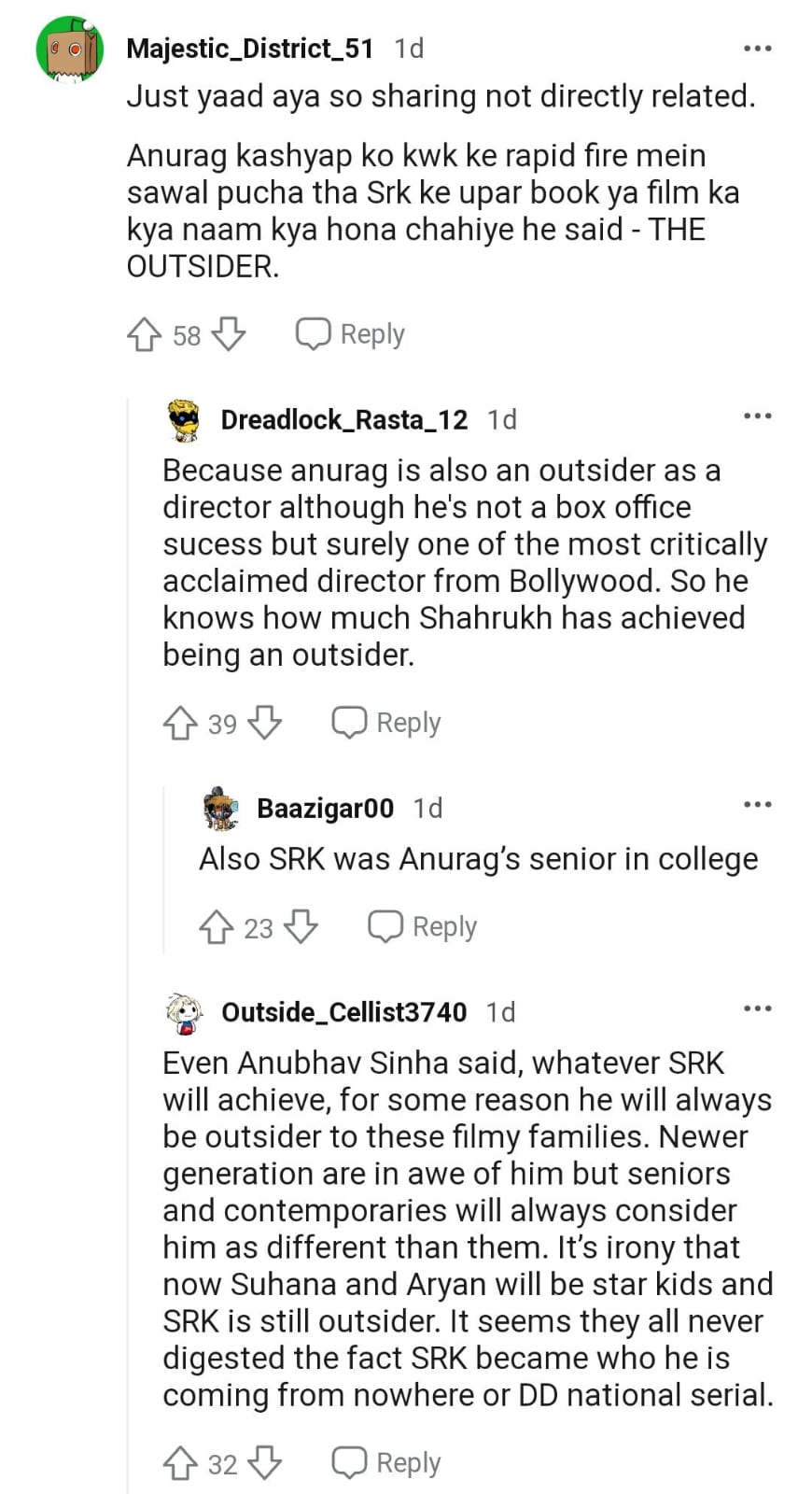Open more options for Dreadlock_Rasta_12's comment
This screenshot has width=812, height=1494.
tap(757, 416)
